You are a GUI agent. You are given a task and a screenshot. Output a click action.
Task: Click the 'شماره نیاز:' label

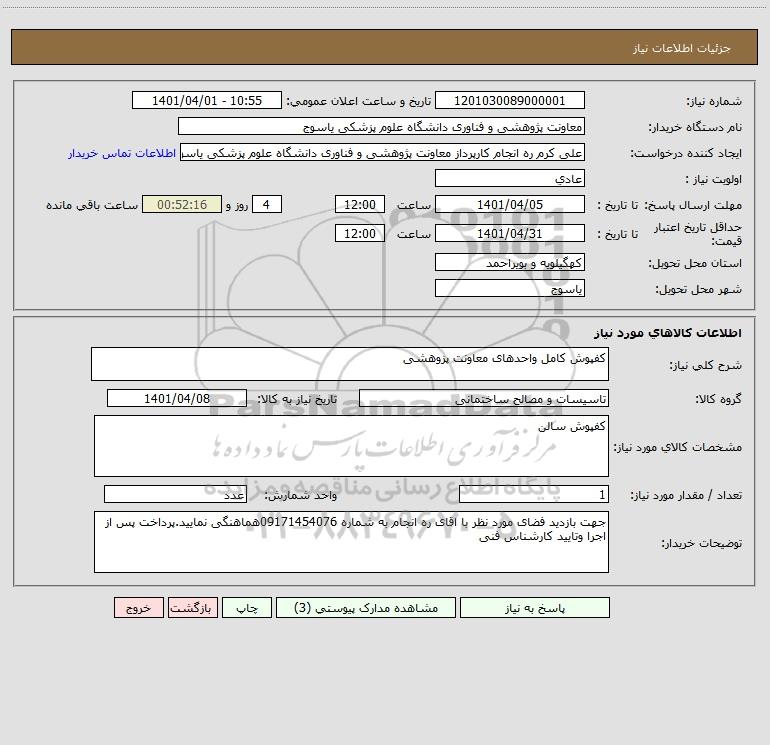714,101
